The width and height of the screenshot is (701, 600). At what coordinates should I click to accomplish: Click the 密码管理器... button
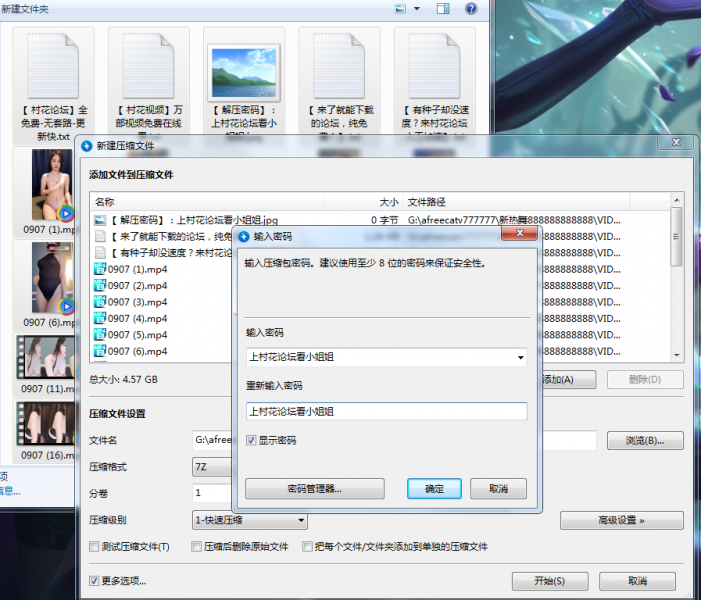(x=314, y=489)
